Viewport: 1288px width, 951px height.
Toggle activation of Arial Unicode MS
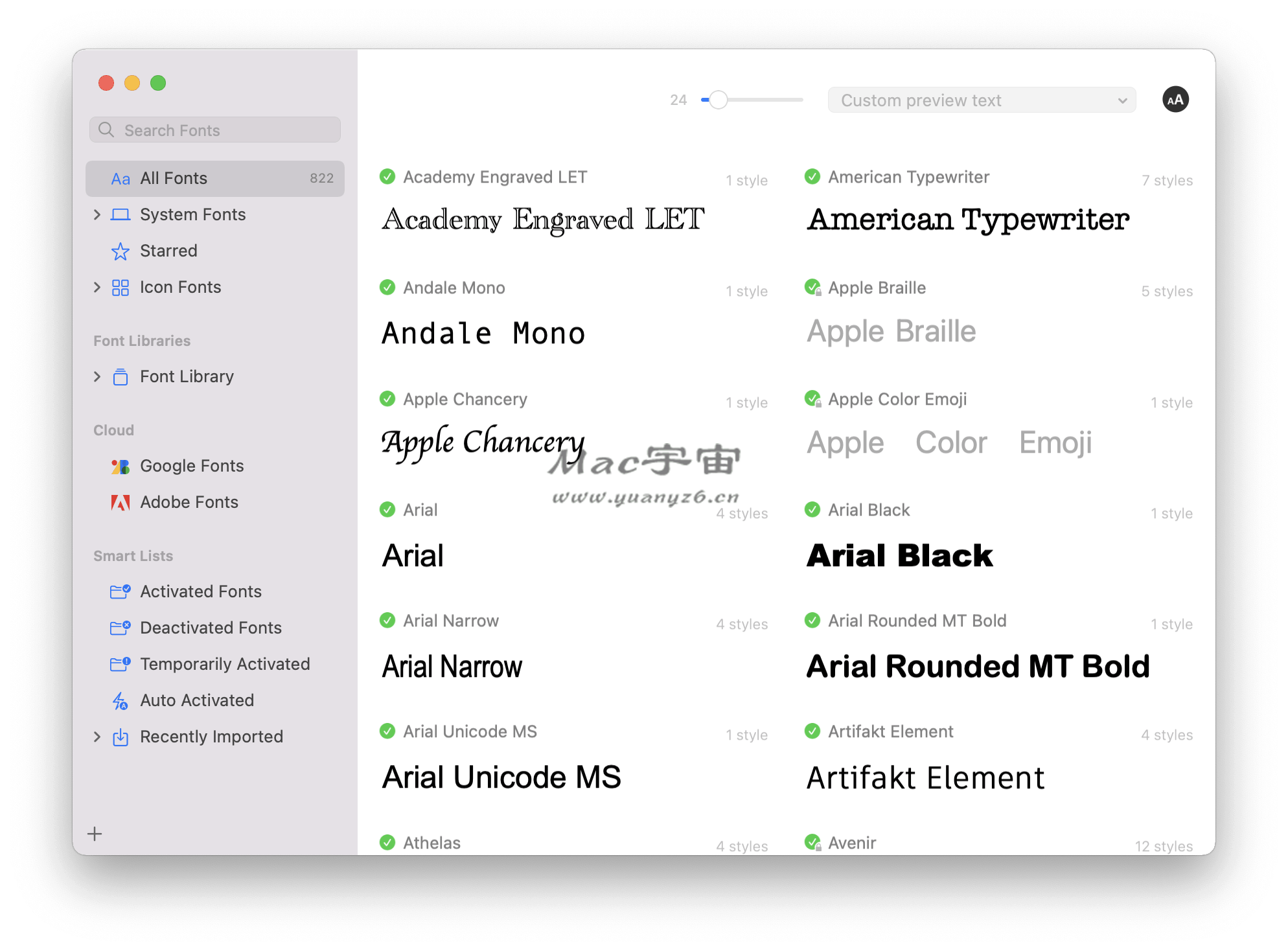(387, 731)
